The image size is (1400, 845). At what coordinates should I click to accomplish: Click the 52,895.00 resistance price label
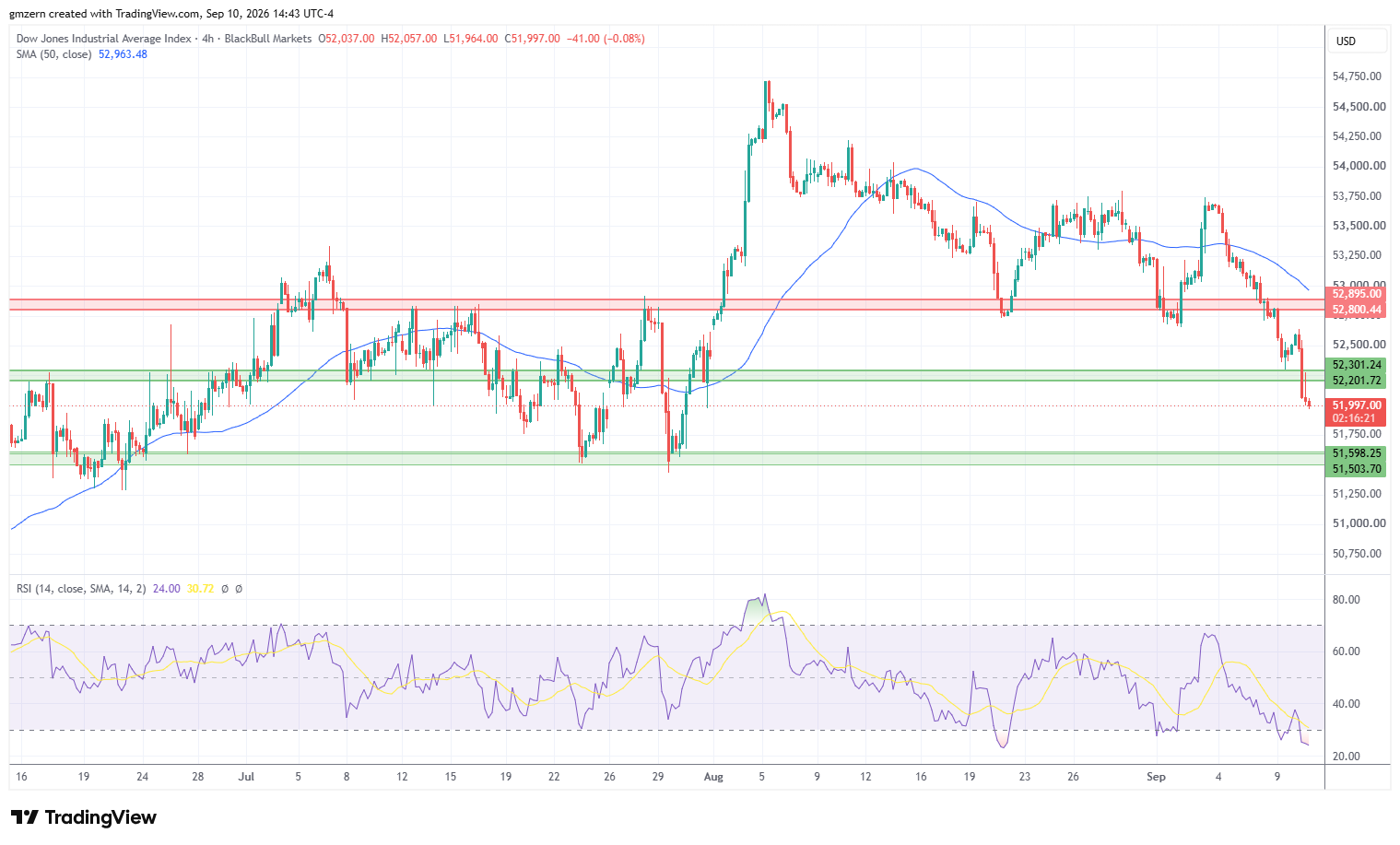click(1357, 295)
